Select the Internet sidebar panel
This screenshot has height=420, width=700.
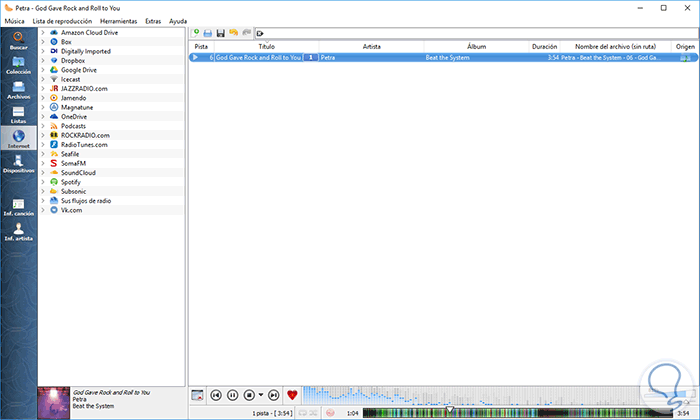point(19,139)
